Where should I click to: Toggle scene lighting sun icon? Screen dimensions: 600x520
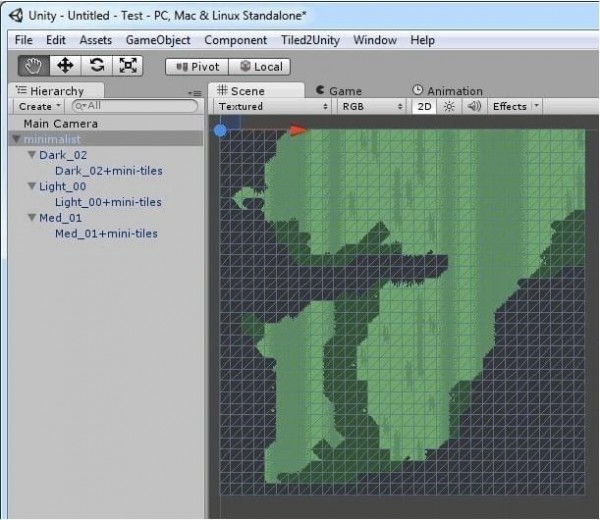point(450,106)
